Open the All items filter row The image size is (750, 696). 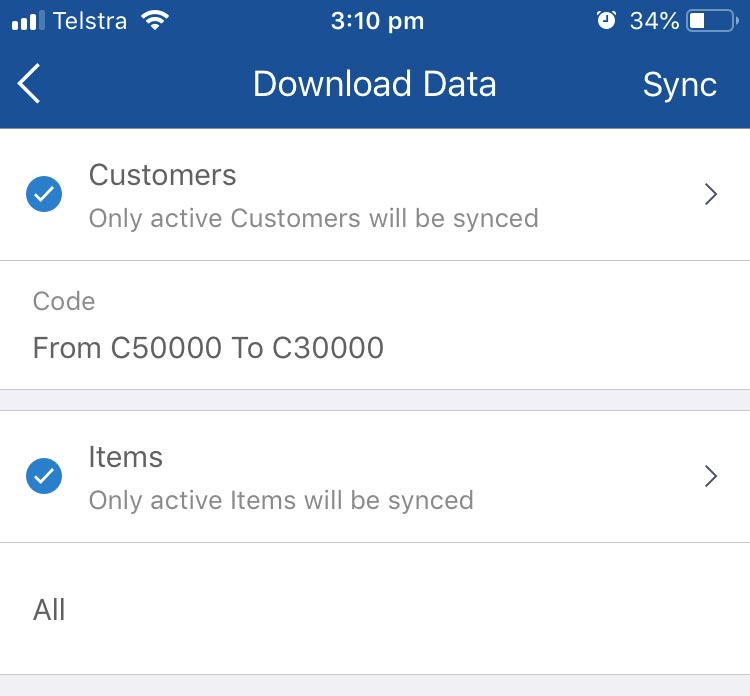(375, 609)
